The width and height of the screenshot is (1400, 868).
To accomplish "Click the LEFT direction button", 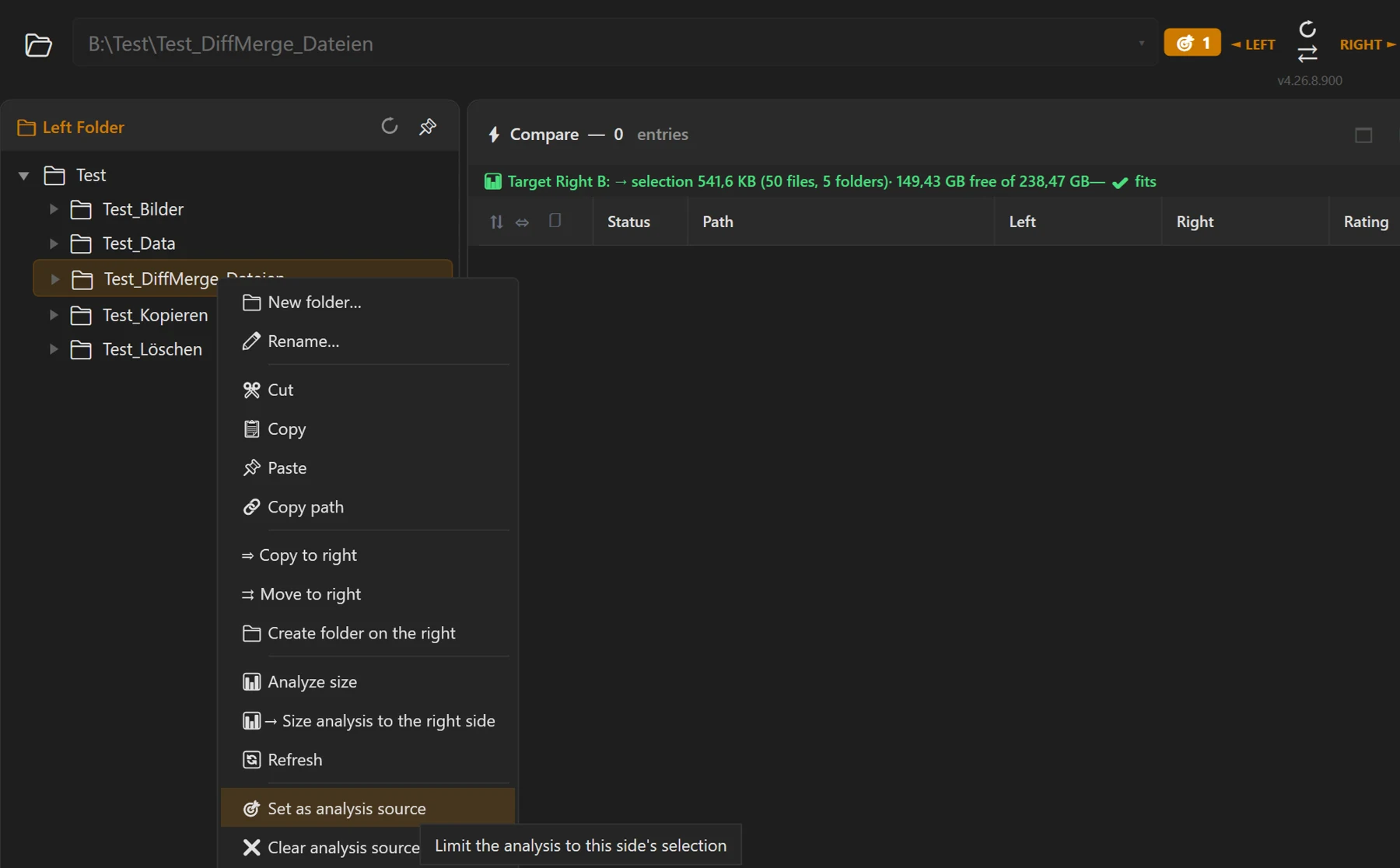I will click(1253, 44).
